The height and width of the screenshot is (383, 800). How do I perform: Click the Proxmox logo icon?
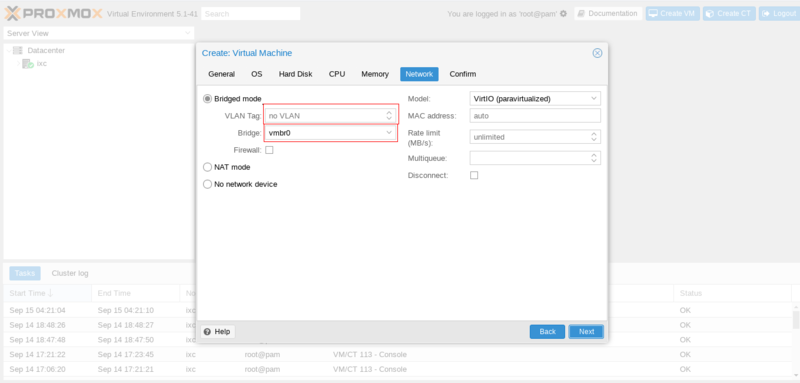[x=13, y=14]
